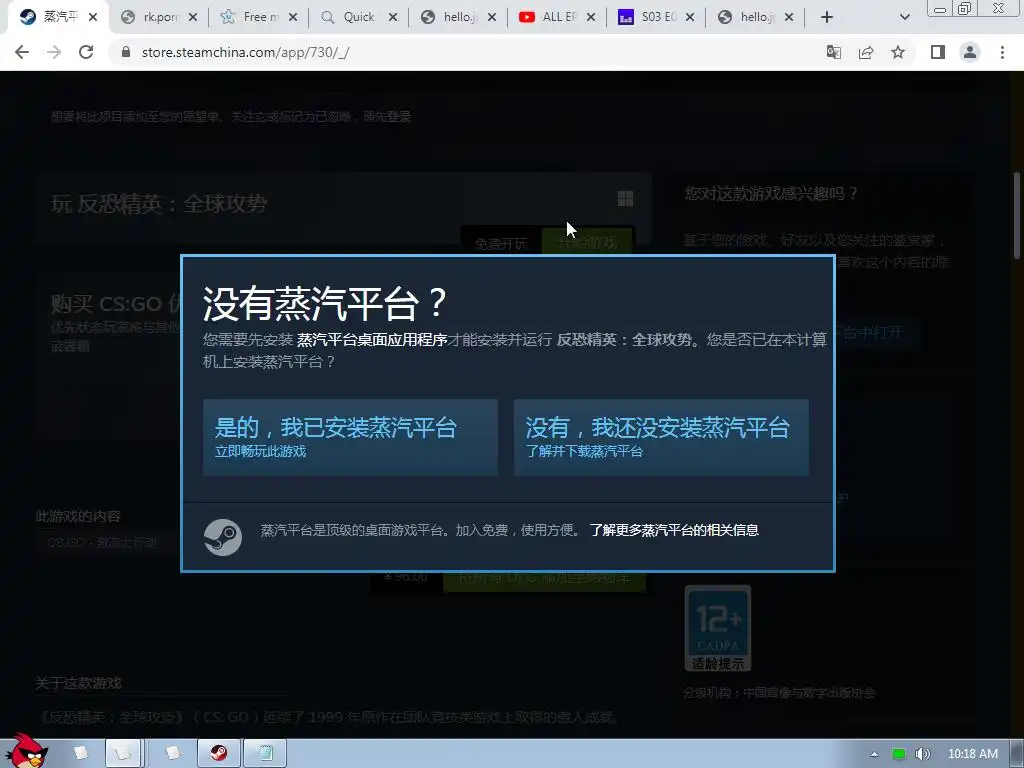
Task: Click the Steam logo in dialog footer
Action: point(223,537)
